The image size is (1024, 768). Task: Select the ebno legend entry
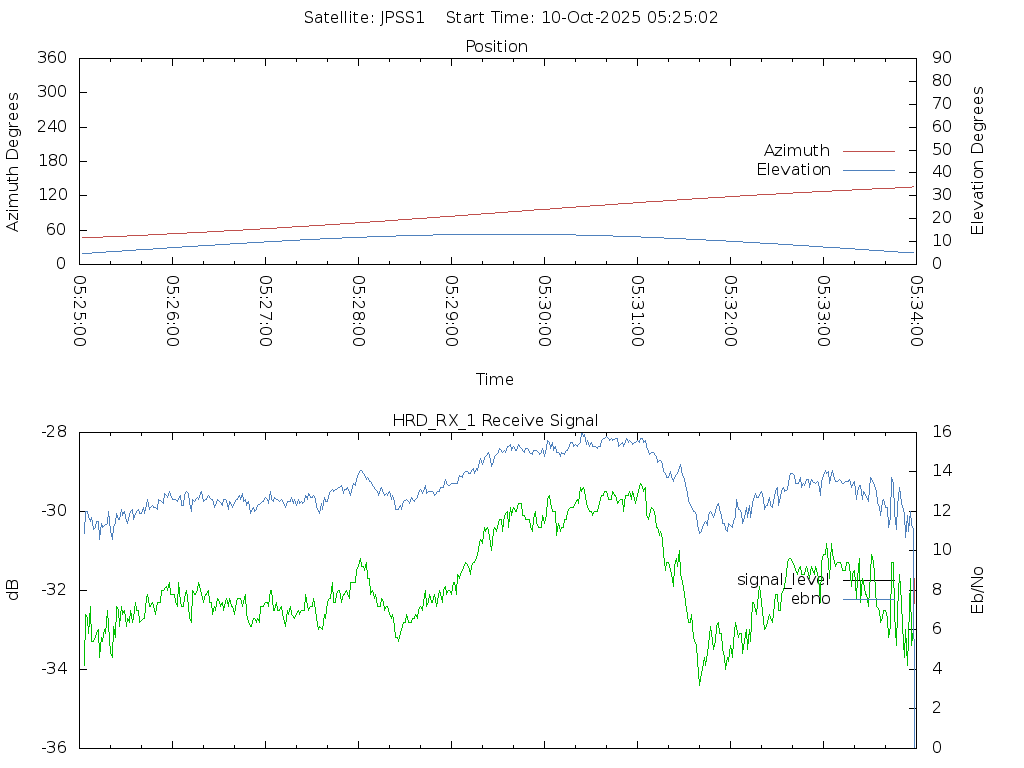(810, 599)
